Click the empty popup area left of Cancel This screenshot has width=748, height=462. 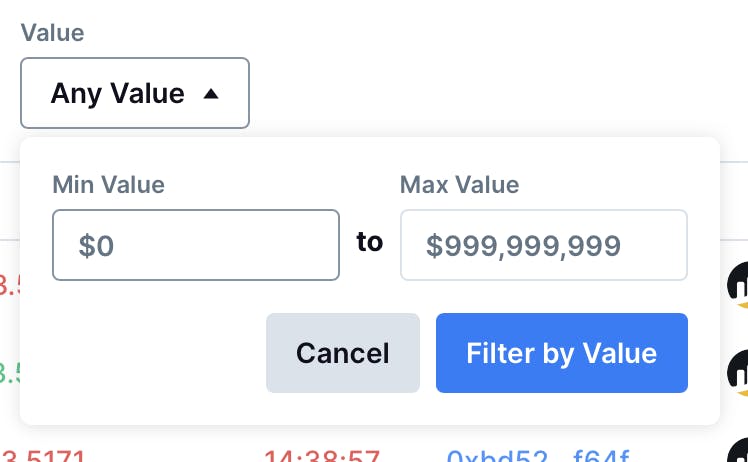pos(143,353)
